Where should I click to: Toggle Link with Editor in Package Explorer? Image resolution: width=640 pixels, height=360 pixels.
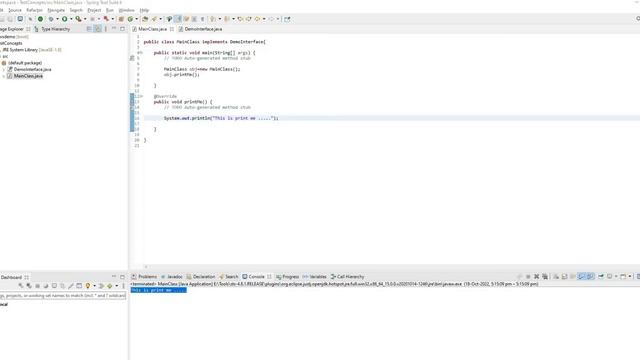click(x=98, y=29)
